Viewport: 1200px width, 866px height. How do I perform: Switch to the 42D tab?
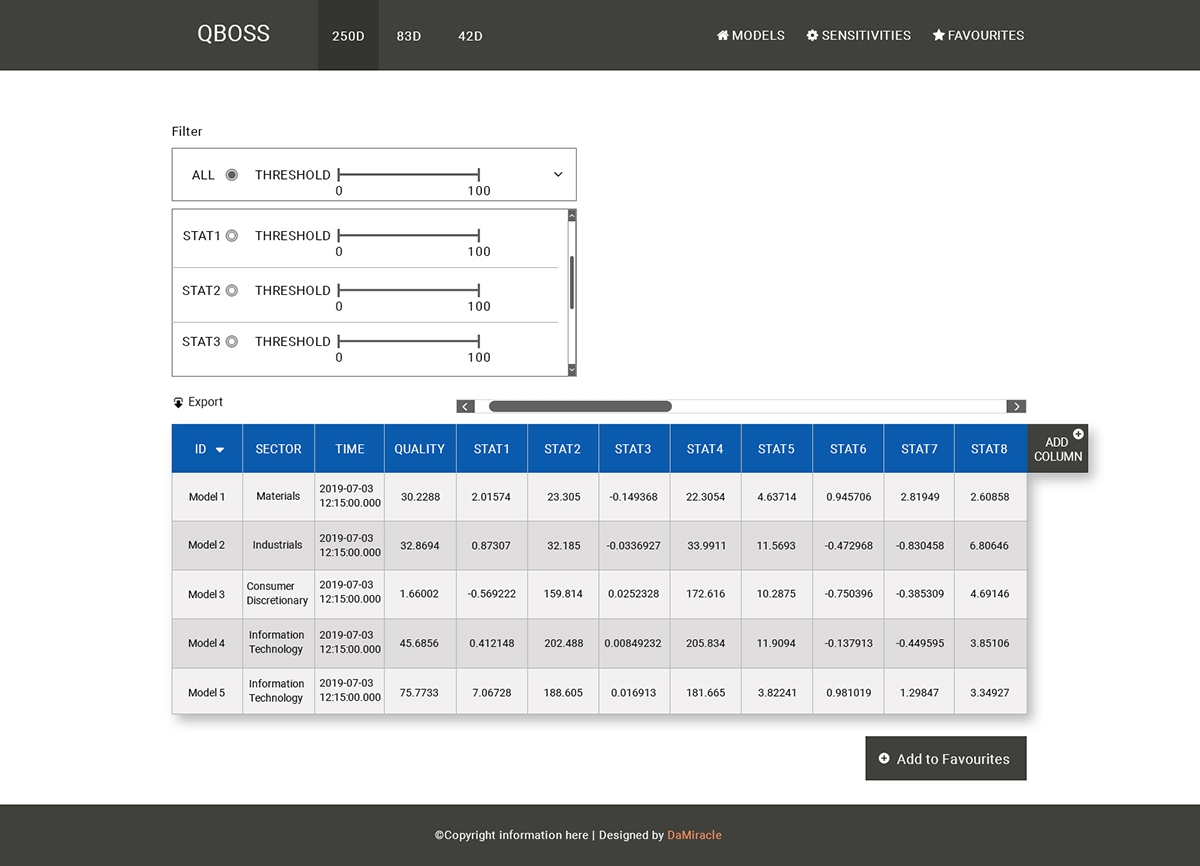[470, 36]
